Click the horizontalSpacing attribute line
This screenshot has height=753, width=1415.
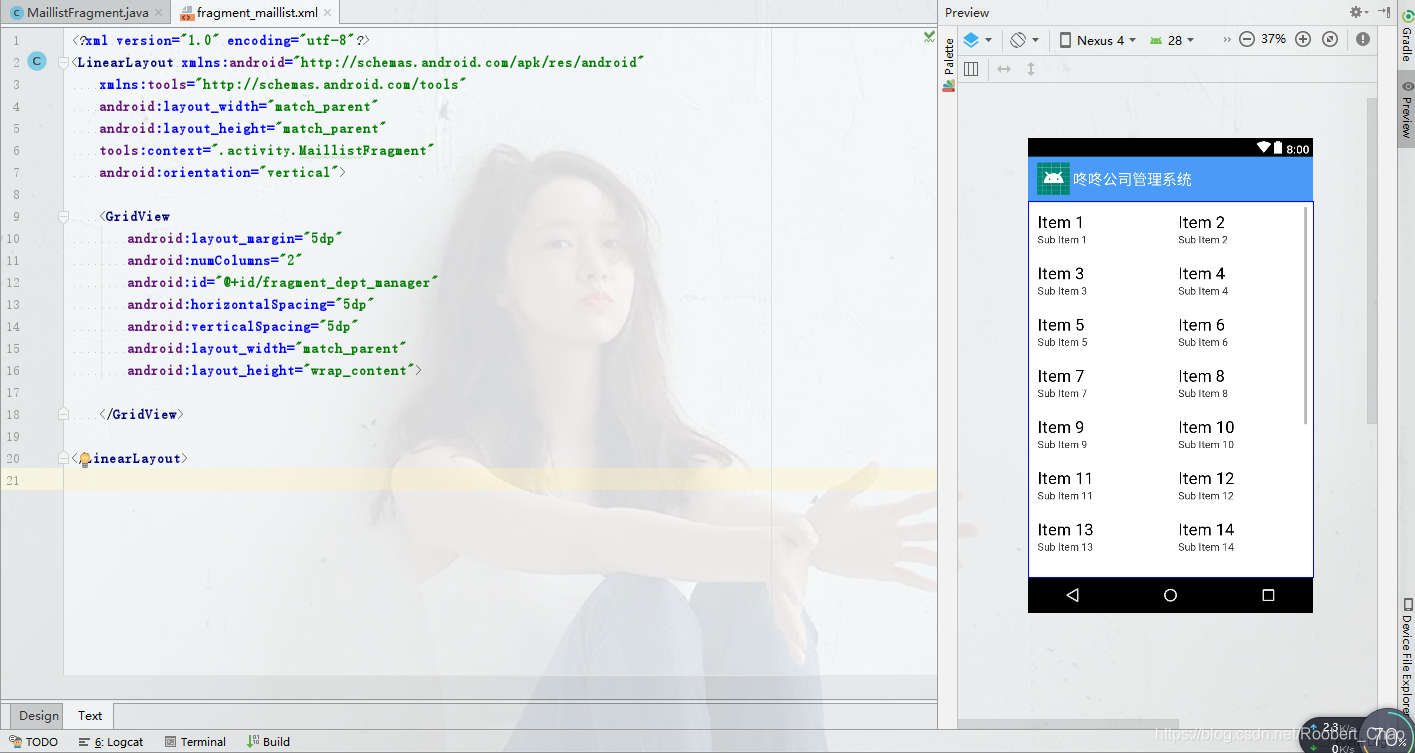pyautogui.click(x=251, y=304)
